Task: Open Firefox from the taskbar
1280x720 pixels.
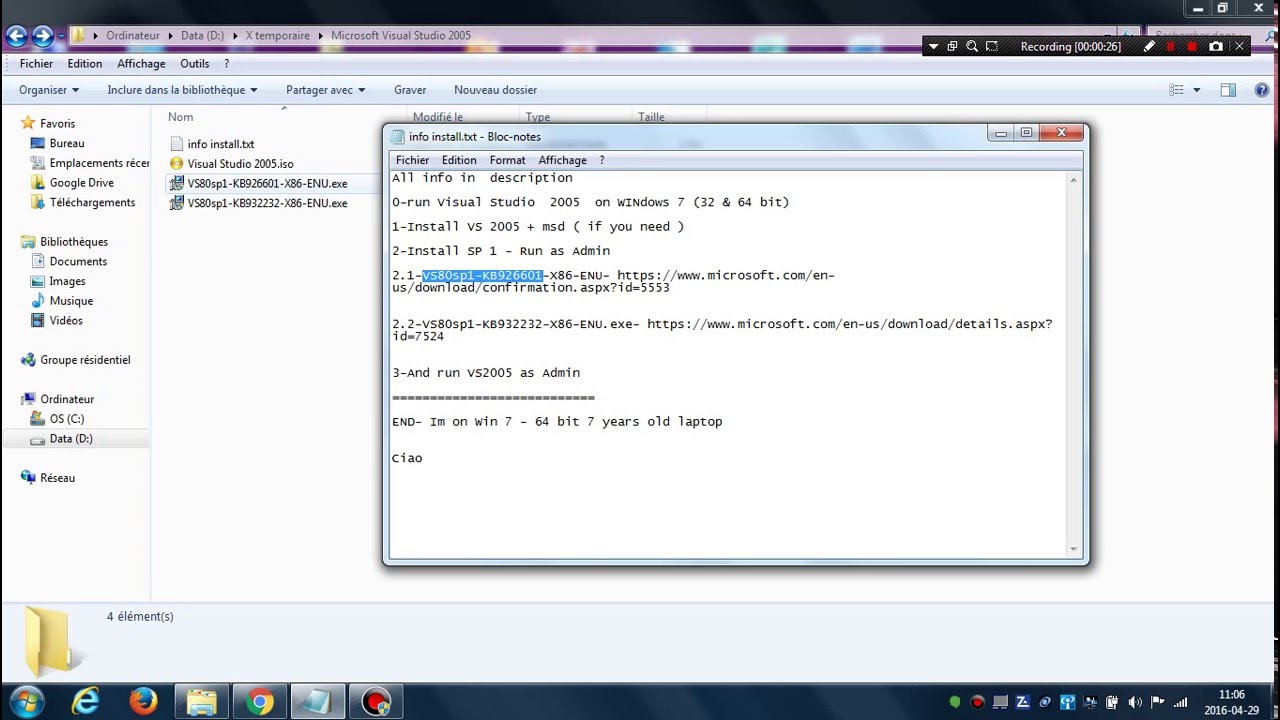Action: point(143,701)
